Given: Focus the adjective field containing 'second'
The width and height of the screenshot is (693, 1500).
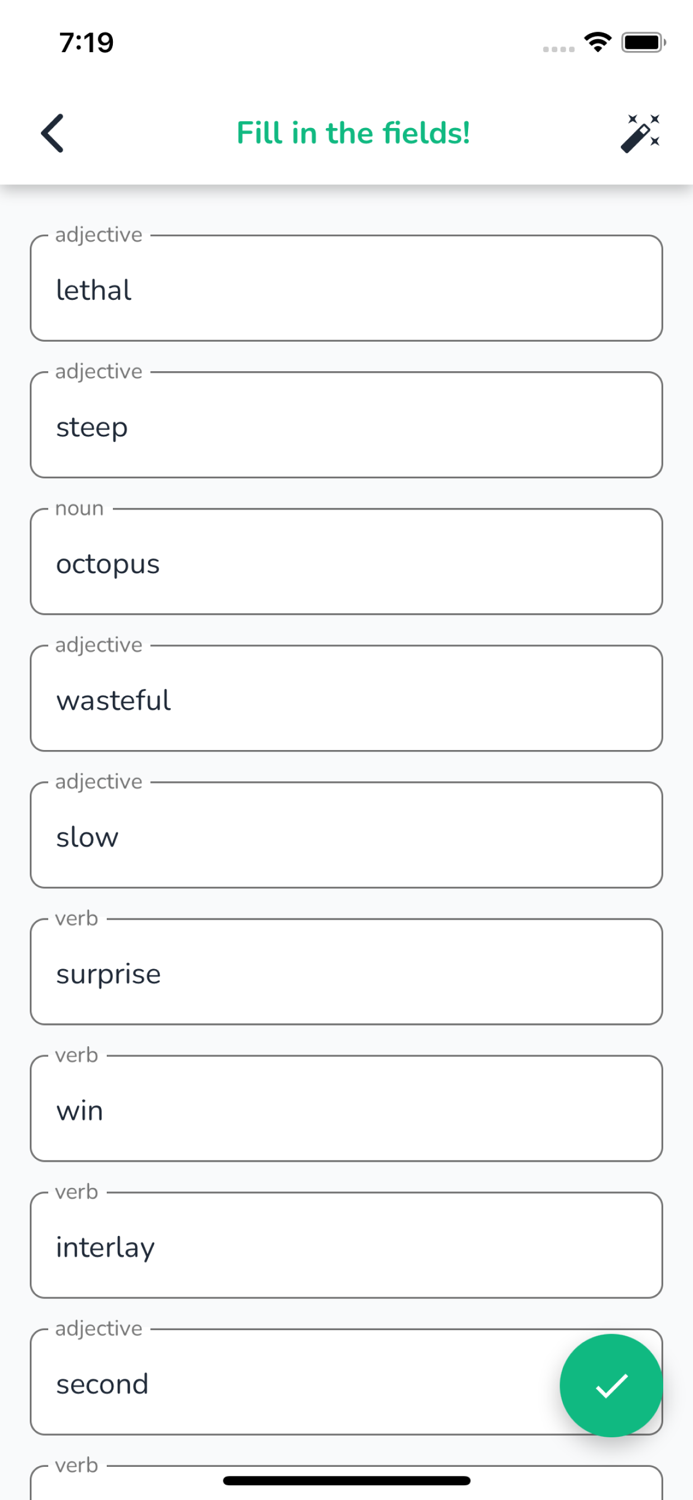Looking at the screenshot, I should pos(300,1383).
